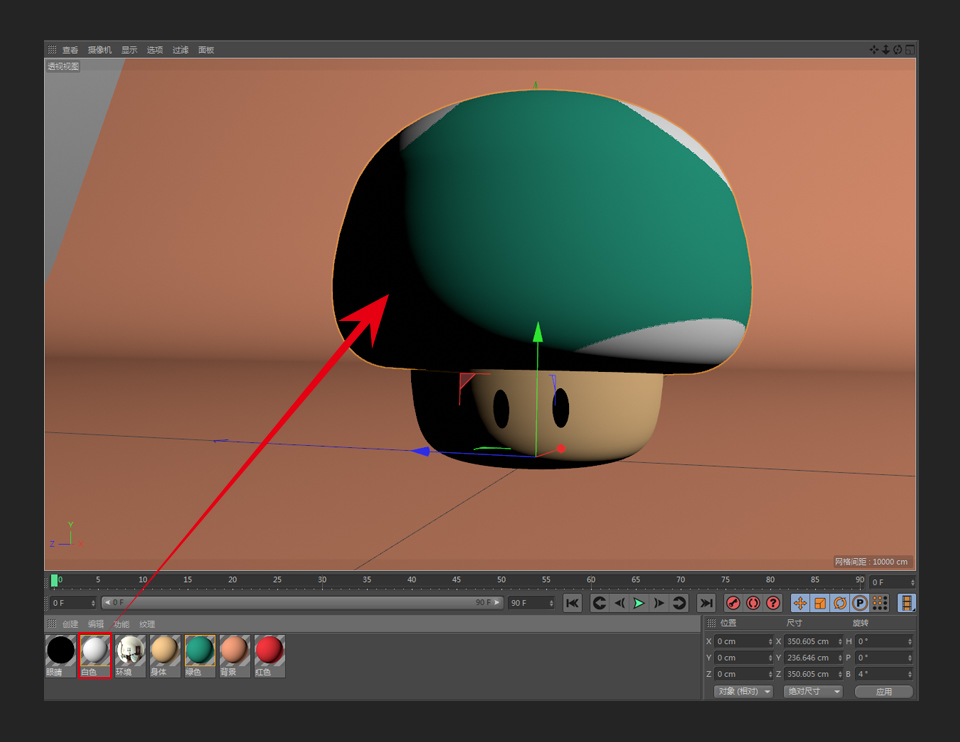Open the 摄像机 menu in the viewport
This screenshot has height=742, width=960.
pyautogui.click(x=100, y=50)
